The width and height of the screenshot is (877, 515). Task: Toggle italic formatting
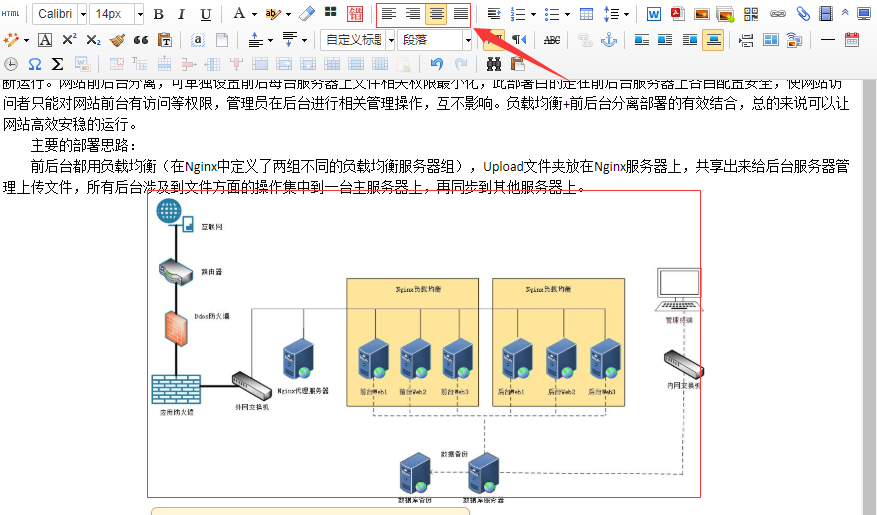click(181, 14)
